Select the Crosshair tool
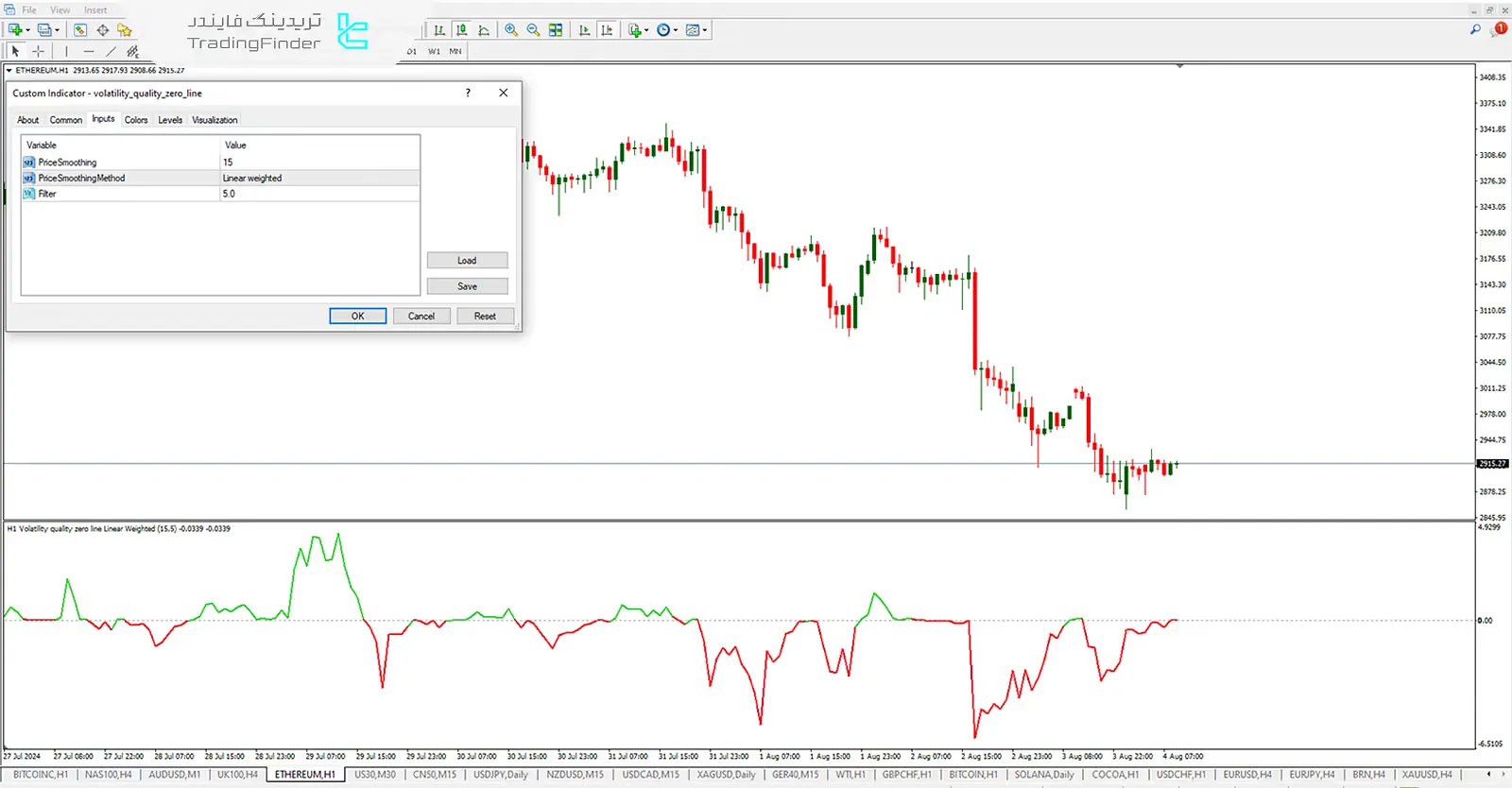 (x=39, y=52)
